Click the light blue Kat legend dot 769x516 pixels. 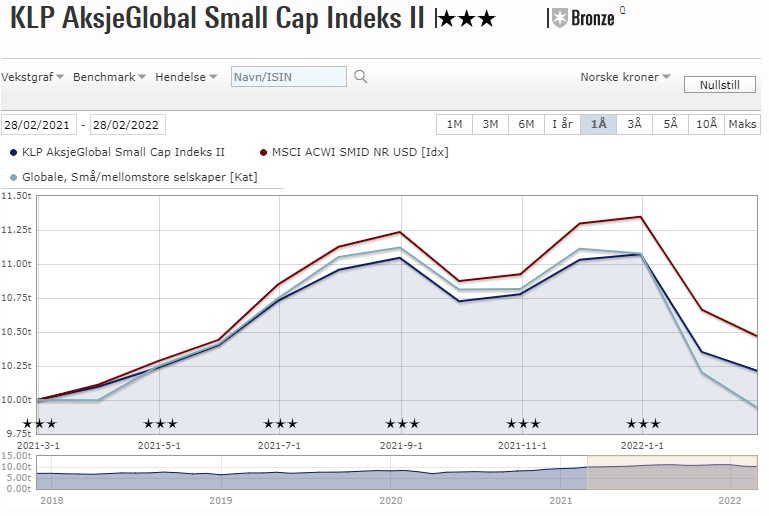[x=14, y=178]
